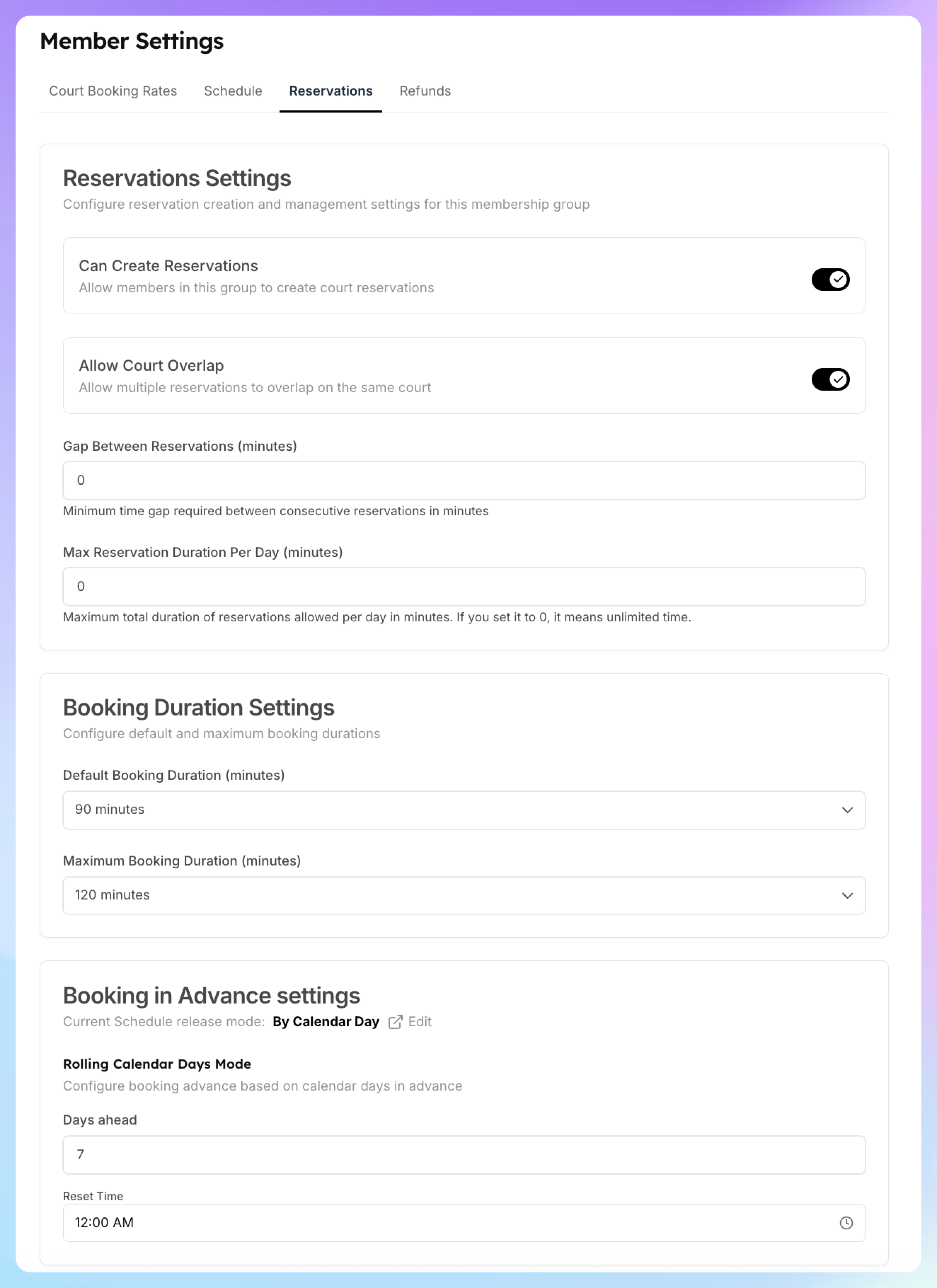Disable the Can Create Reservations switch
This screenshot has width=937, height=1288.
(x=830, y=280)
